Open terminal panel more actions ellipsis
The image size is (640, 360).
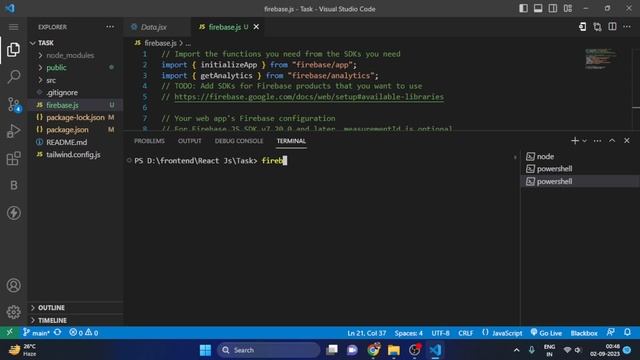[x=598, y=141]
